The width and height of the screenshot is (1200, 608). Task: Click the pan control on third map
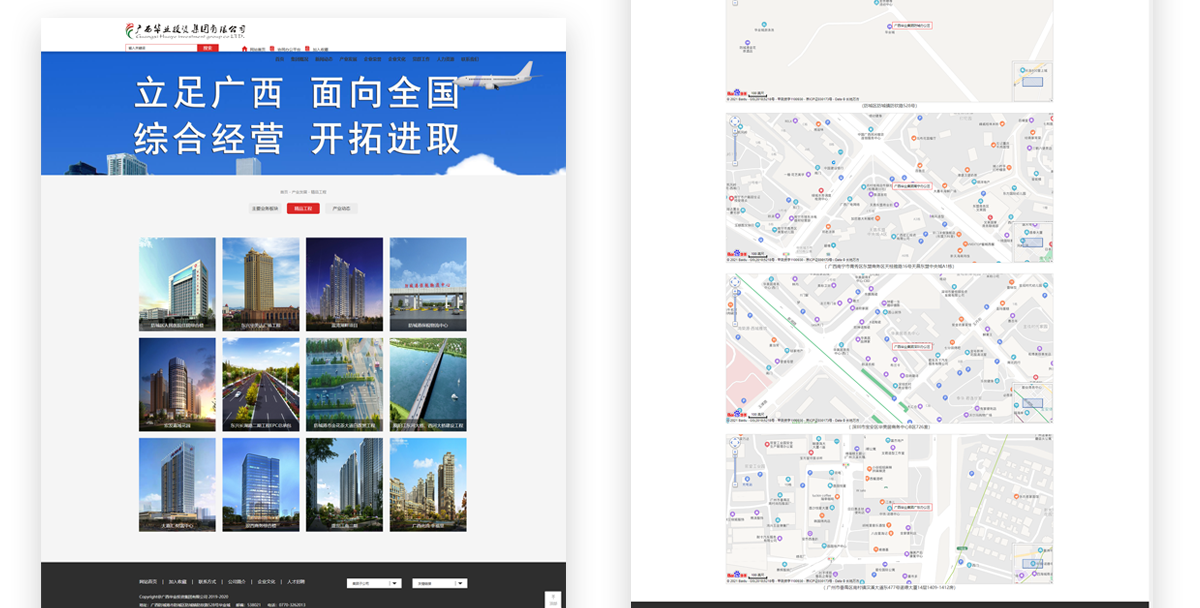(x=735, y=284)
